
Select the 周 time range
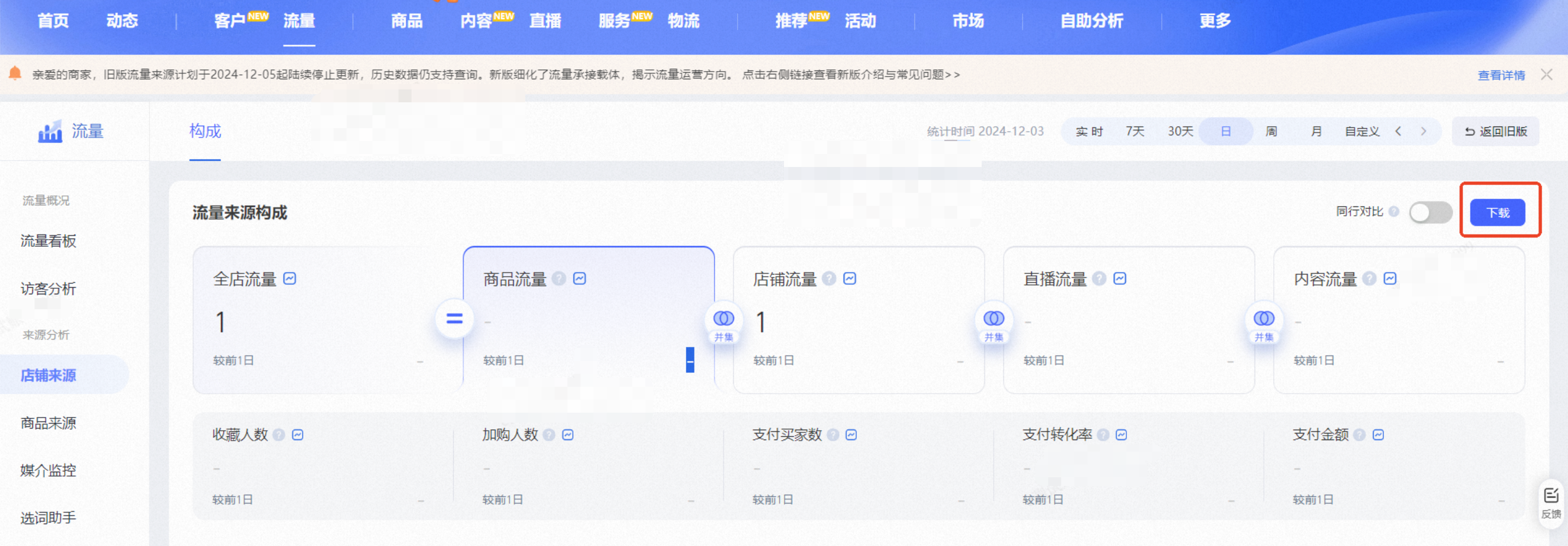[1271, 132]
